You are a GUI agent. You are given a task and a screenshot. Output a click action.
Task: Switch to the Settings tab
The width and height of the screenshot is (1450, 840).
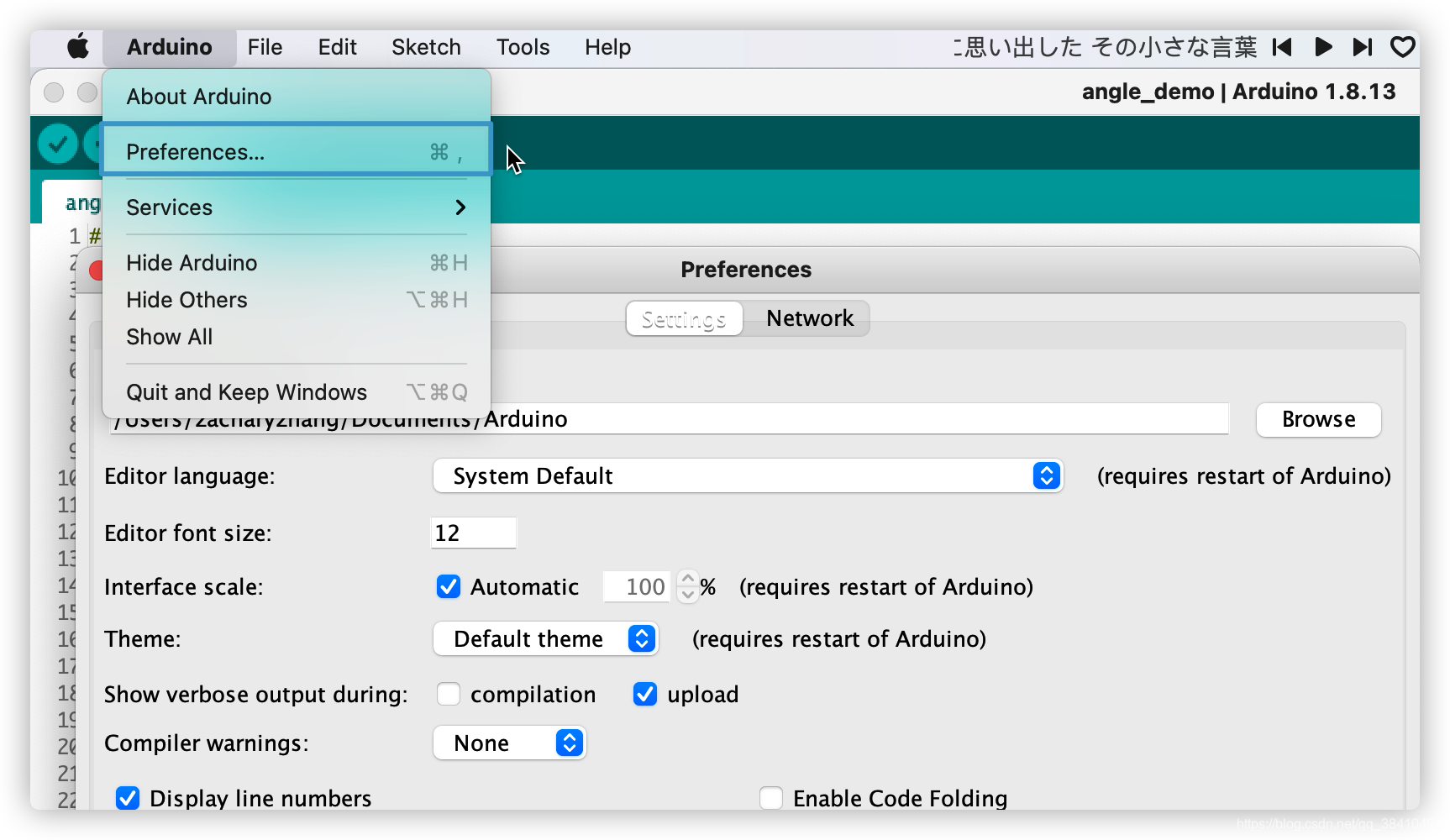684,318
